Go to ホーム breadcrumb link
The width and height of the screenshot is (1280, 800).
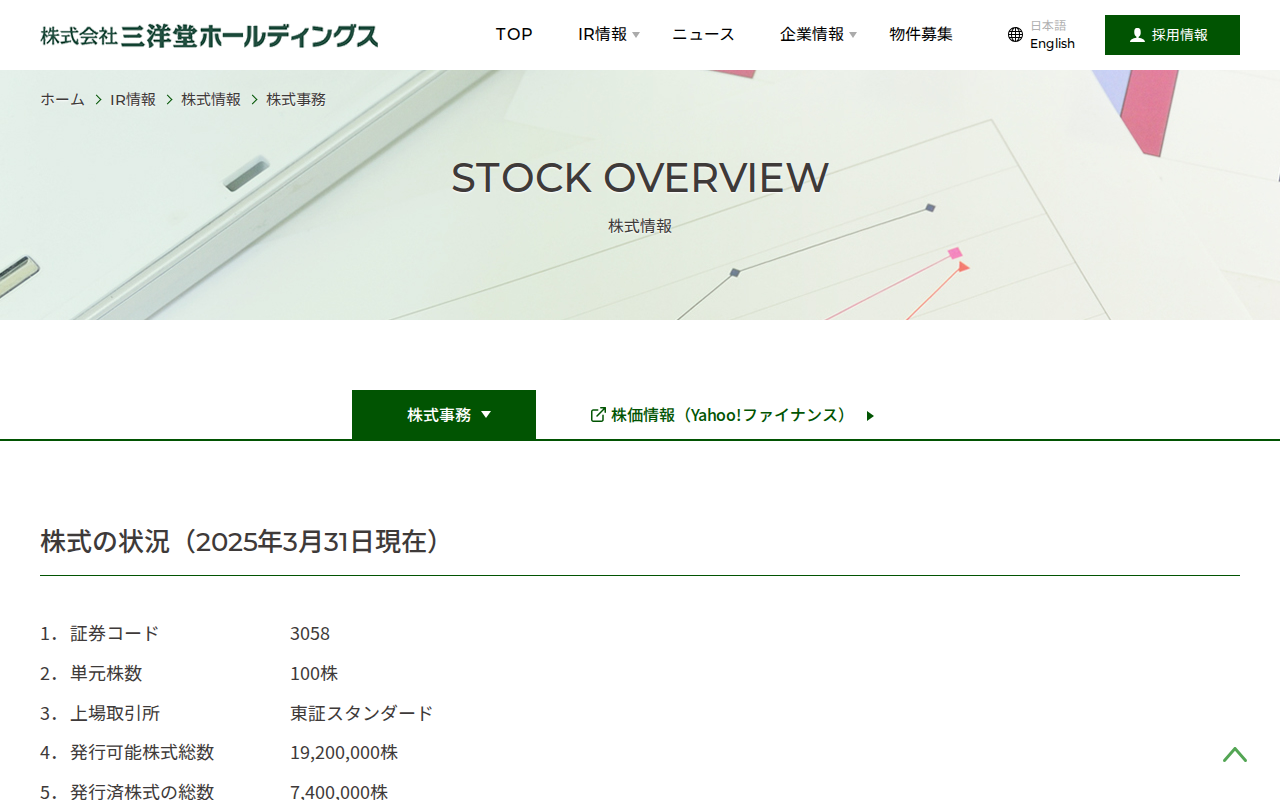point(62,99)
